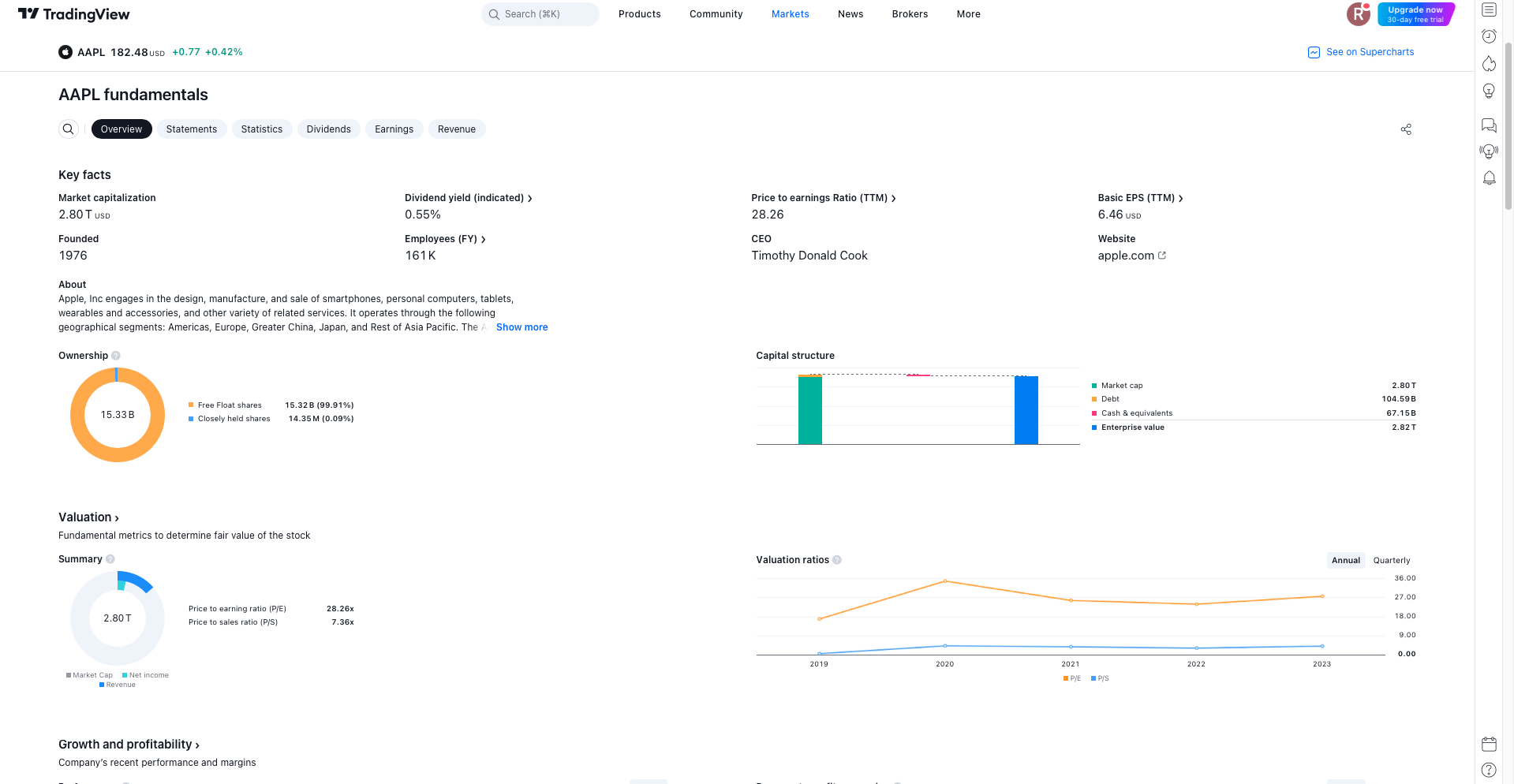Open Growth and profitability section

[x=129, y=745]
